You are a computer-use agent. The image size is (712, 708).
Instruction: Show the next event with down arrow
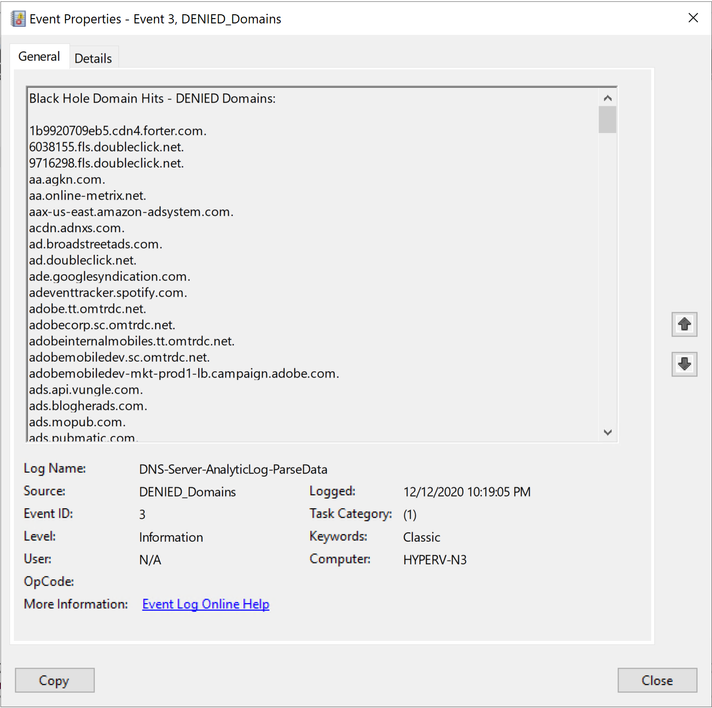tap(684, 364)
